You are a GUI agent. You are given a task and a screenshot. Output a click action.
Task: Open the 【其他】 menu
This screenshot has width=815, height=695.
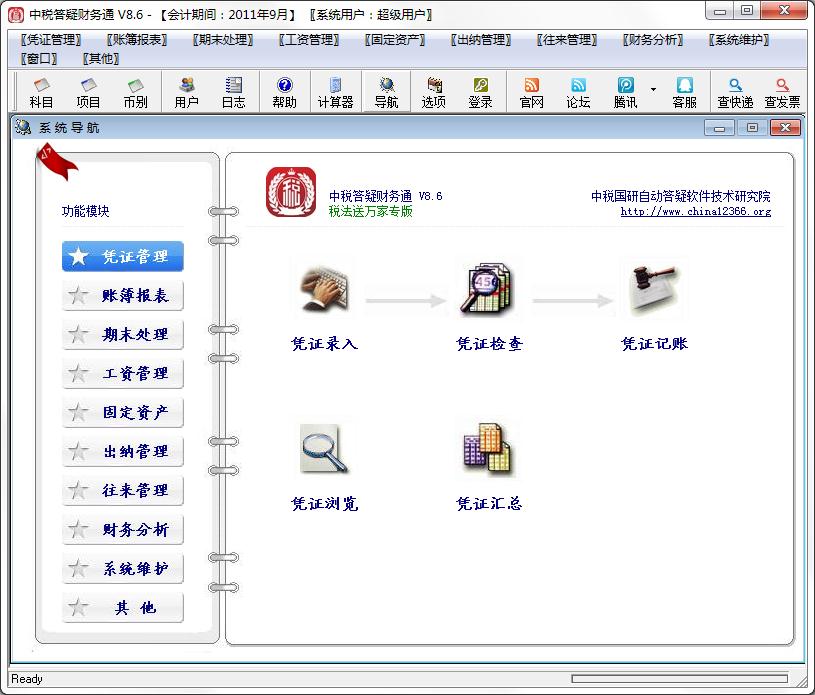coord(101,59)
